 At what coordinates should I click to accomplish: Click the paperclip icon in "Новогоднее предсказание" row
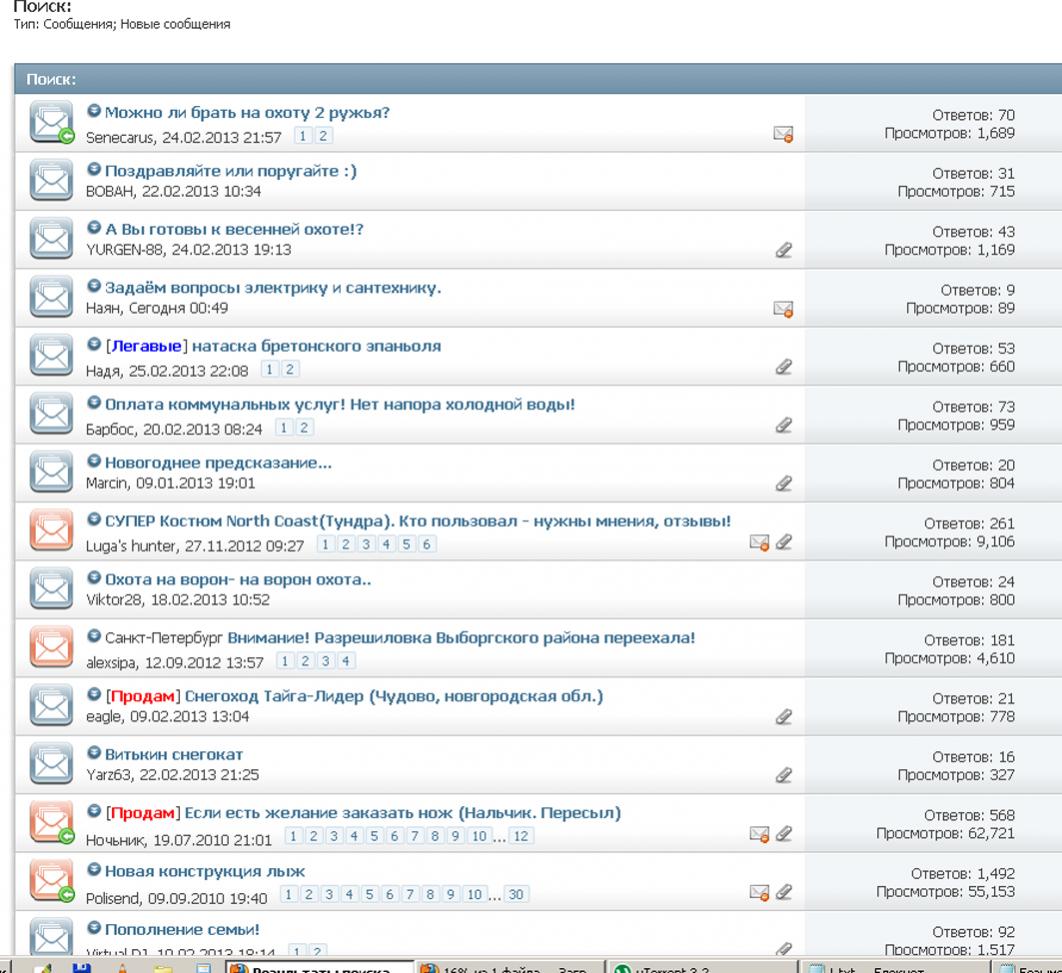point(784,483)
